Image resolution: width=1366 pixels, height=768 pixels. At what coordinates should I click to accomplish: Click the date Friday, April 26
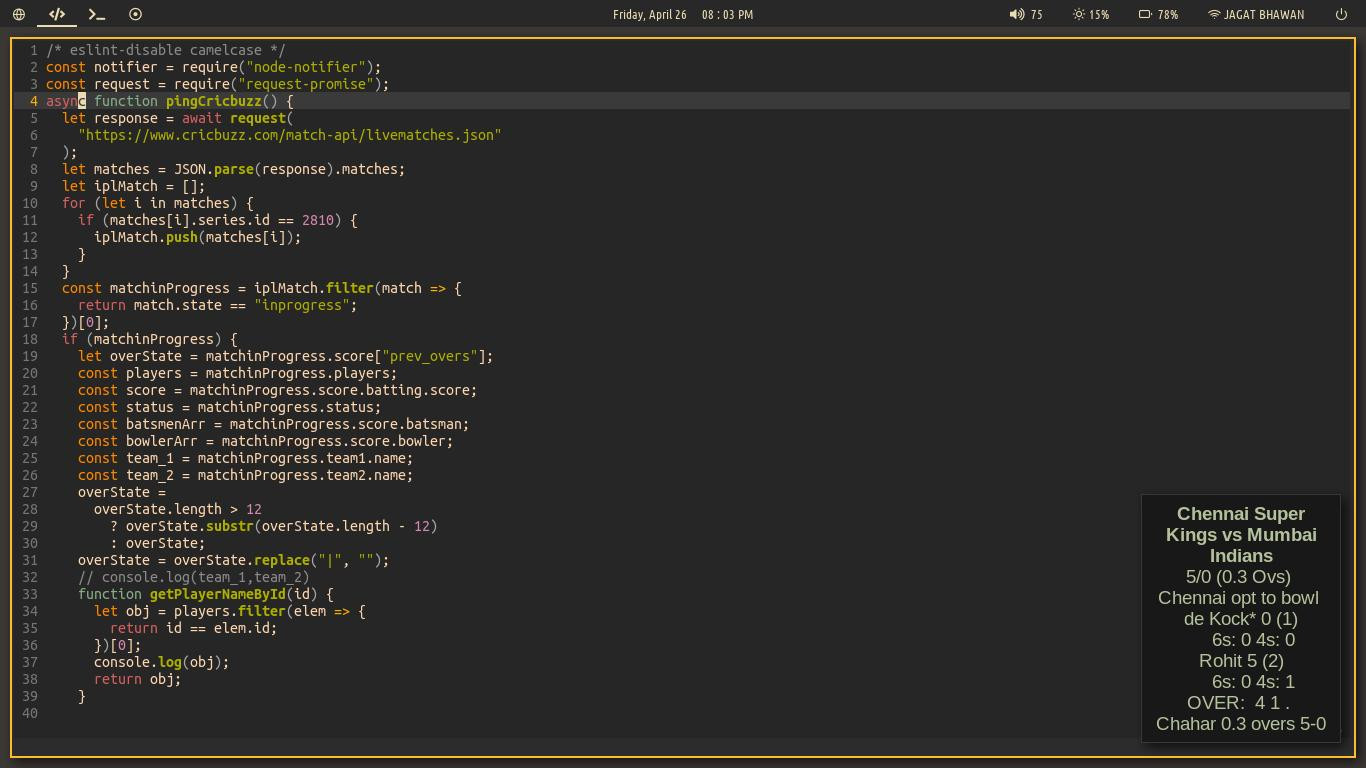[649, 14]
